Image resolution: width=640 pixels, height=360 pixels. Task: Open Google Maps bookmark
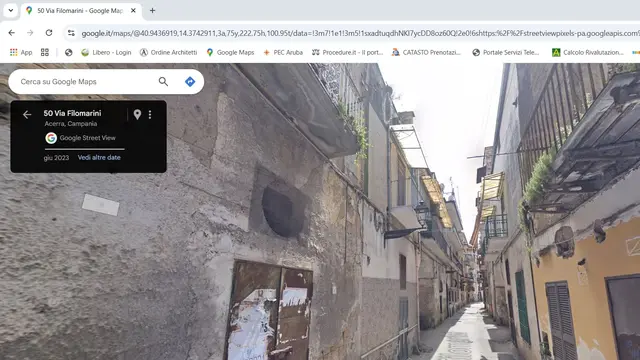click(230, 52)
